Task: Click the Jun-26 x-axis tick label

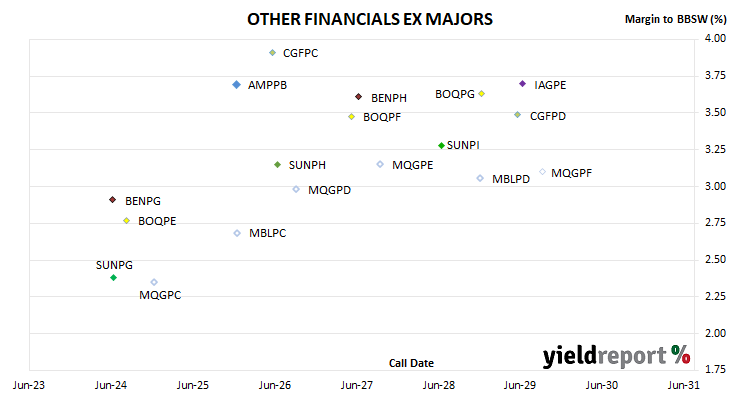Action: [x=275, y=385]
